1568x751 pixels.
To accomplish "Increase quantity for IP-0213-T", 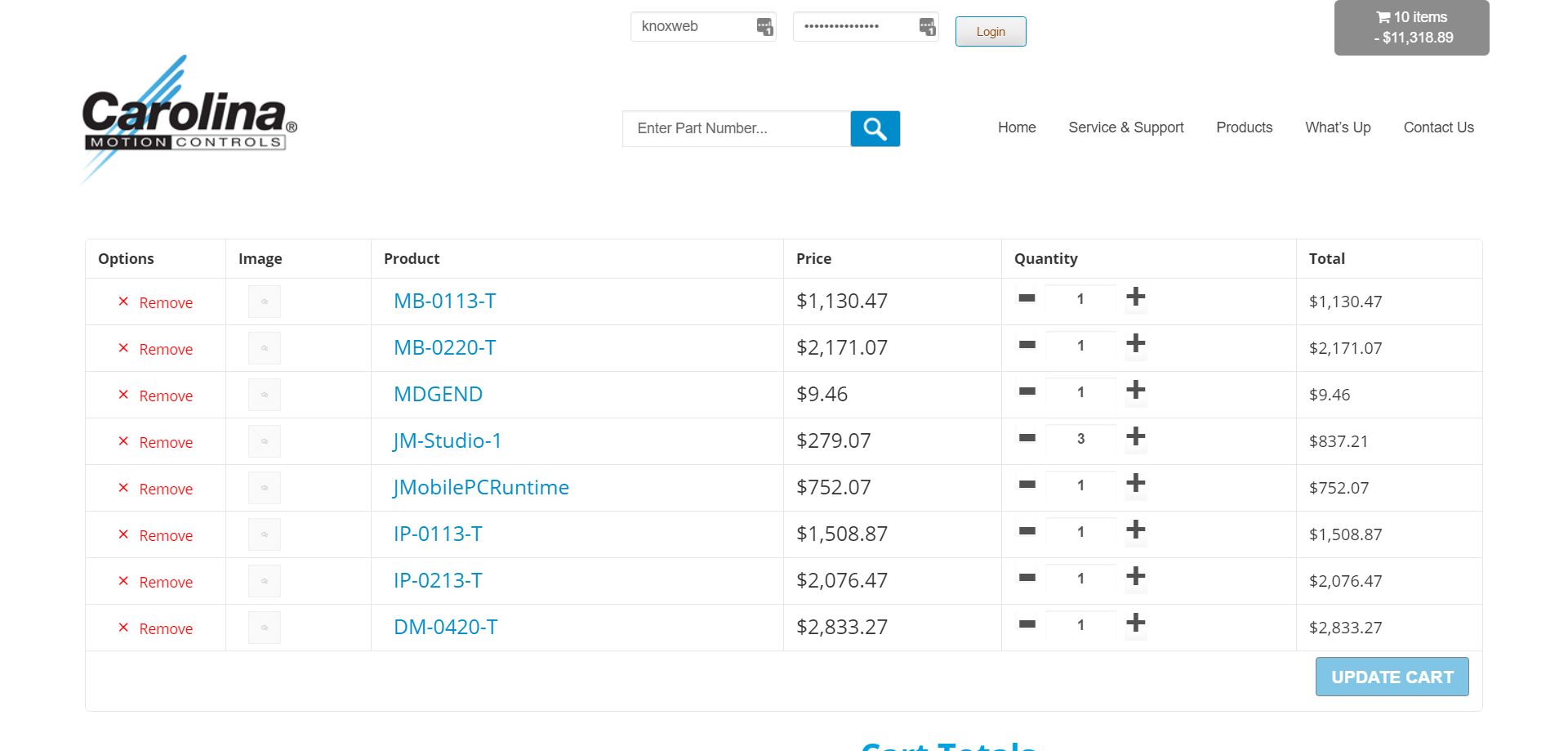I will [1136, 577].
